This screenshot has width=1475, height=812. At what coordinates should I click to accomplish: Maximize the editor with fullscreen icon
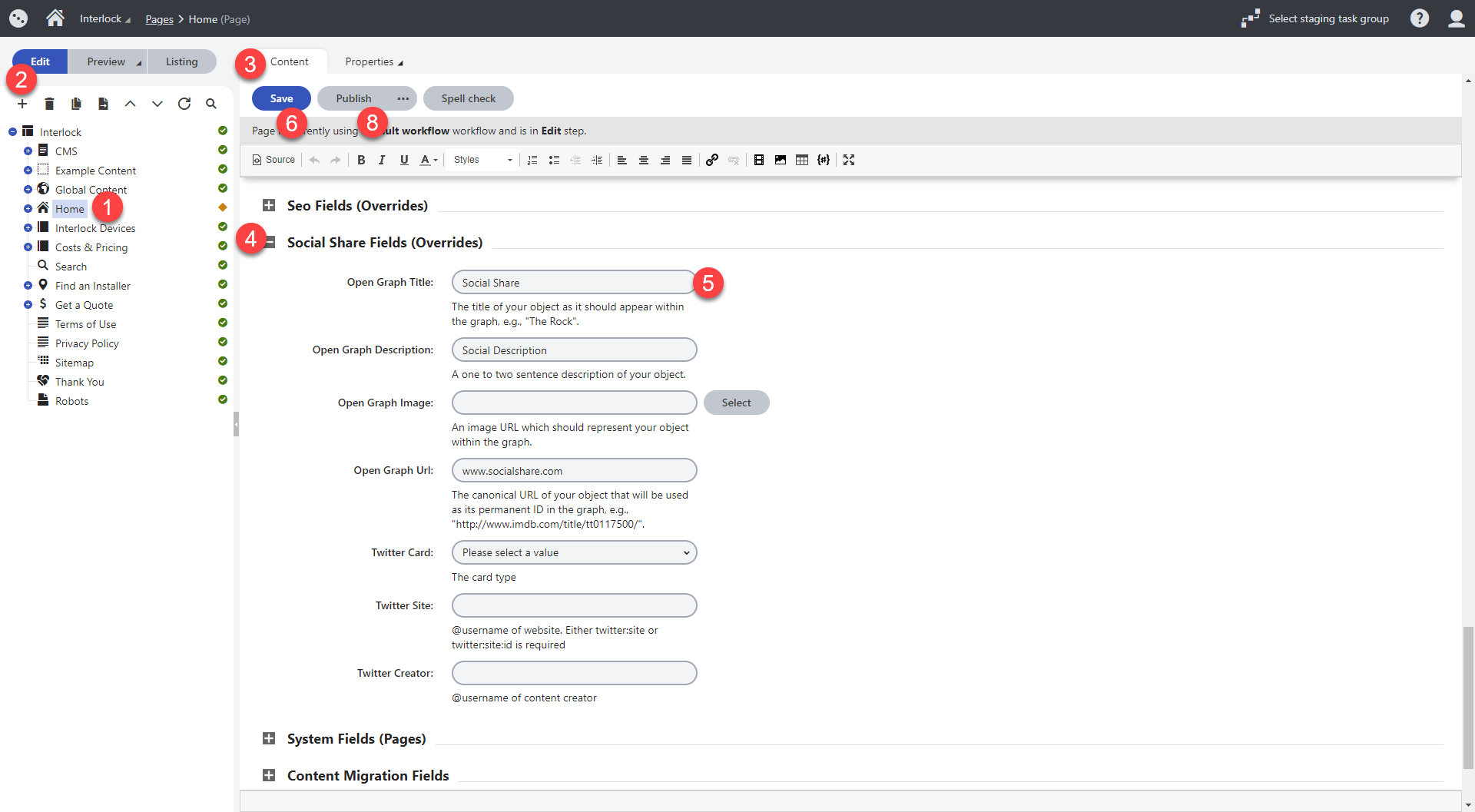coord(849,160)
